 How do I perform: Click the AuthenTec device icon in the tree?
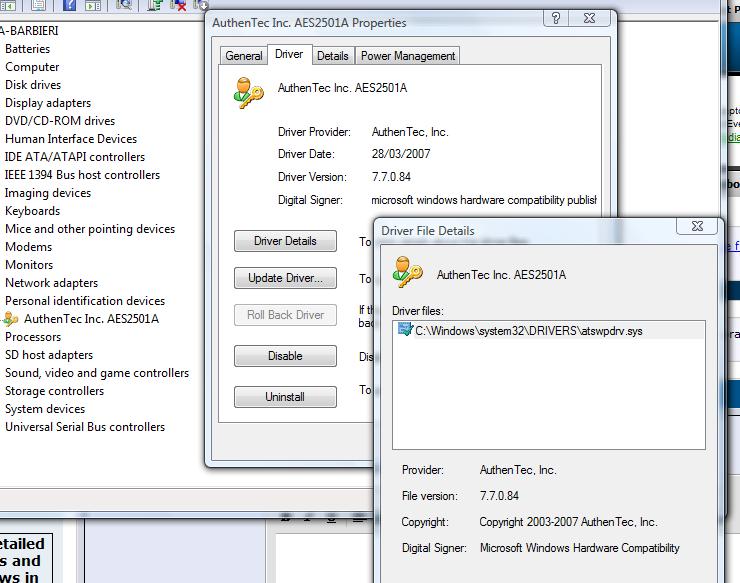[x=10, y=319]
